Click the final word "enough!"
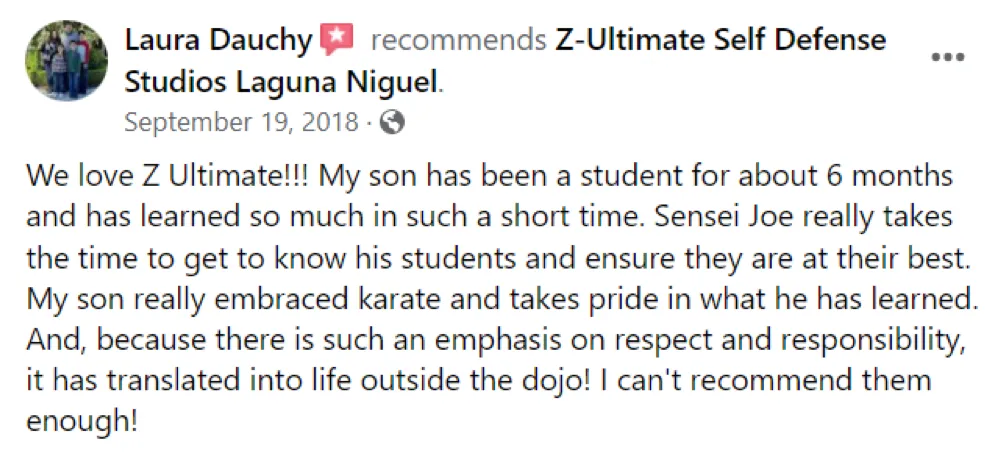The image size is (999, 456). pos(82,419)
